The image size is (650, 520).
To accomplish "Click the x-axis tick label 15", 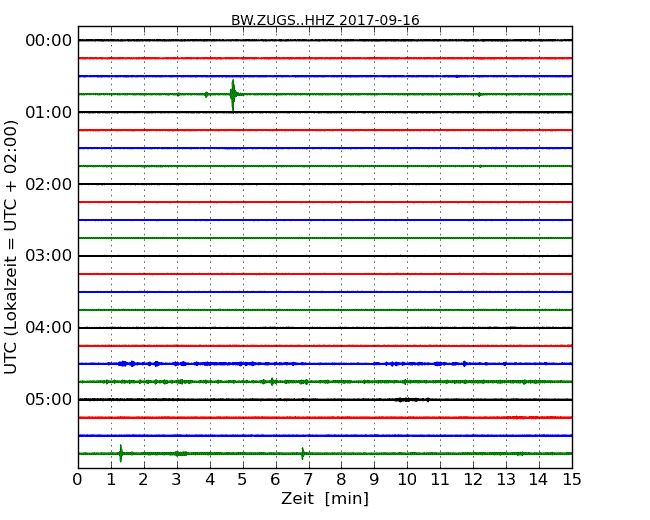I will point(572,480).
